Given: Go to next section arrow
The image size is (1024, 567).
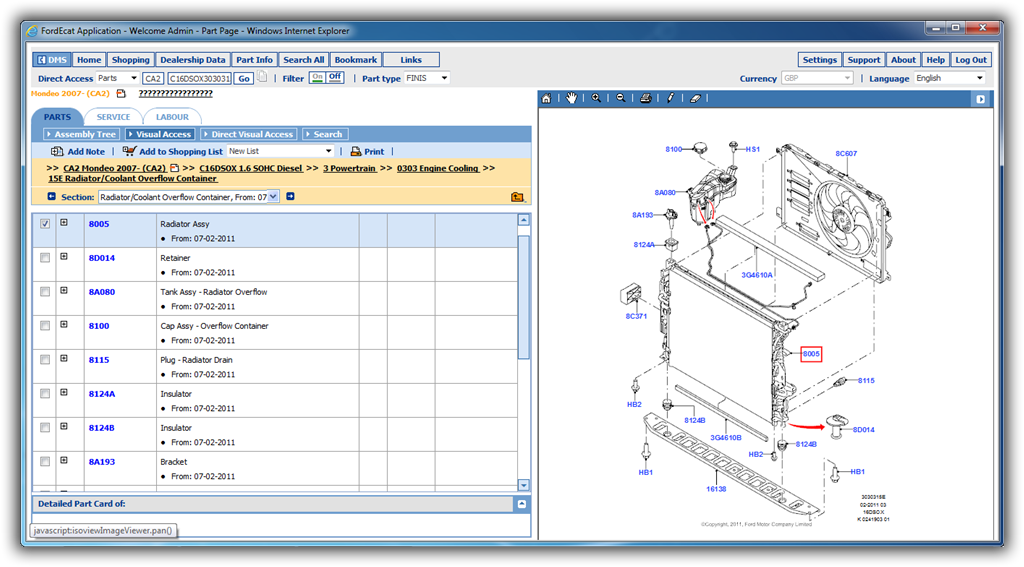Looking at the screenshot, I should (290, 196).
